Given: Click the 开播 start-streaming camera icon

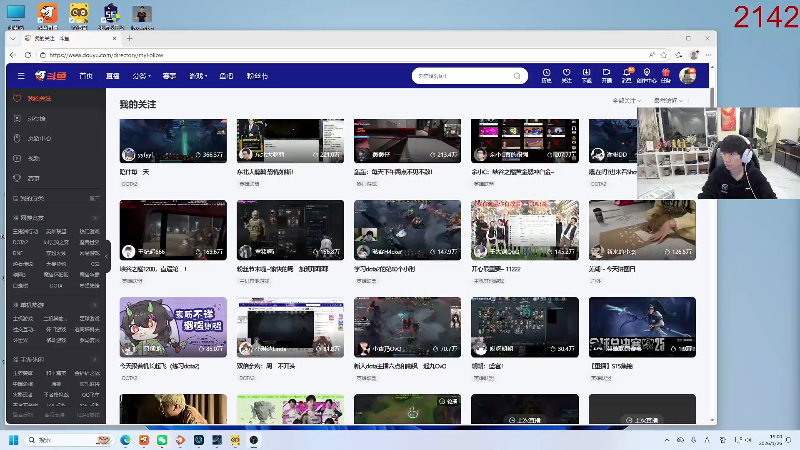Looking at the screenshot, I should tap(606, 76).
